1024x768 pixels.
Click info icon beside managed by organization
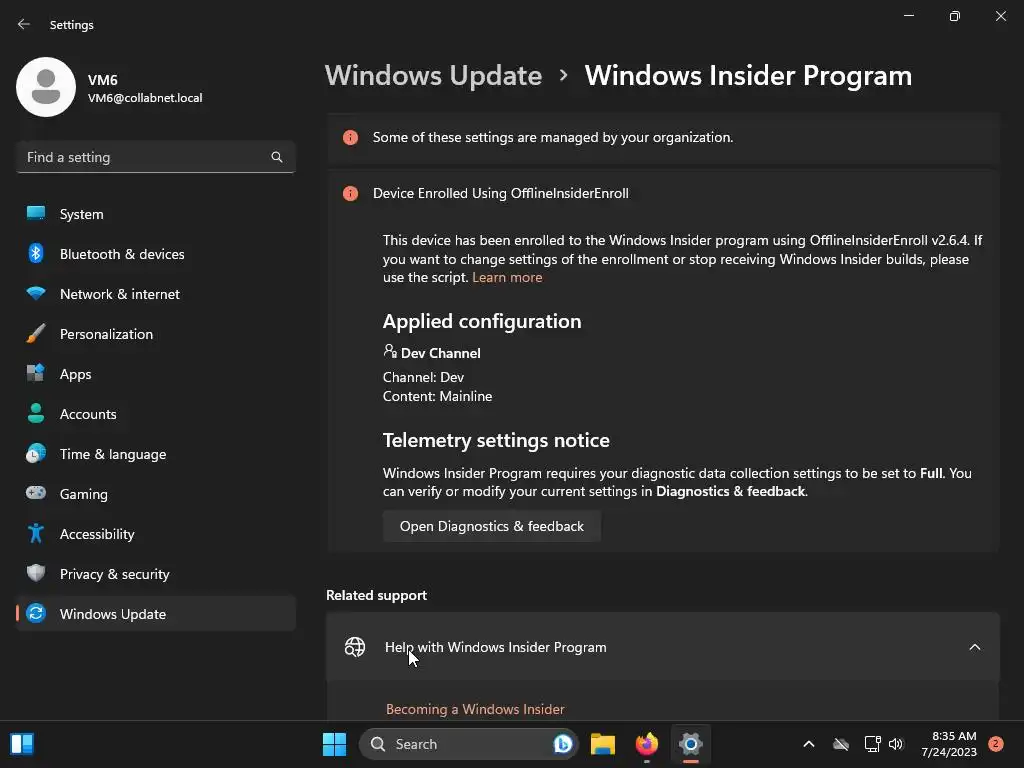coord(351,137)
